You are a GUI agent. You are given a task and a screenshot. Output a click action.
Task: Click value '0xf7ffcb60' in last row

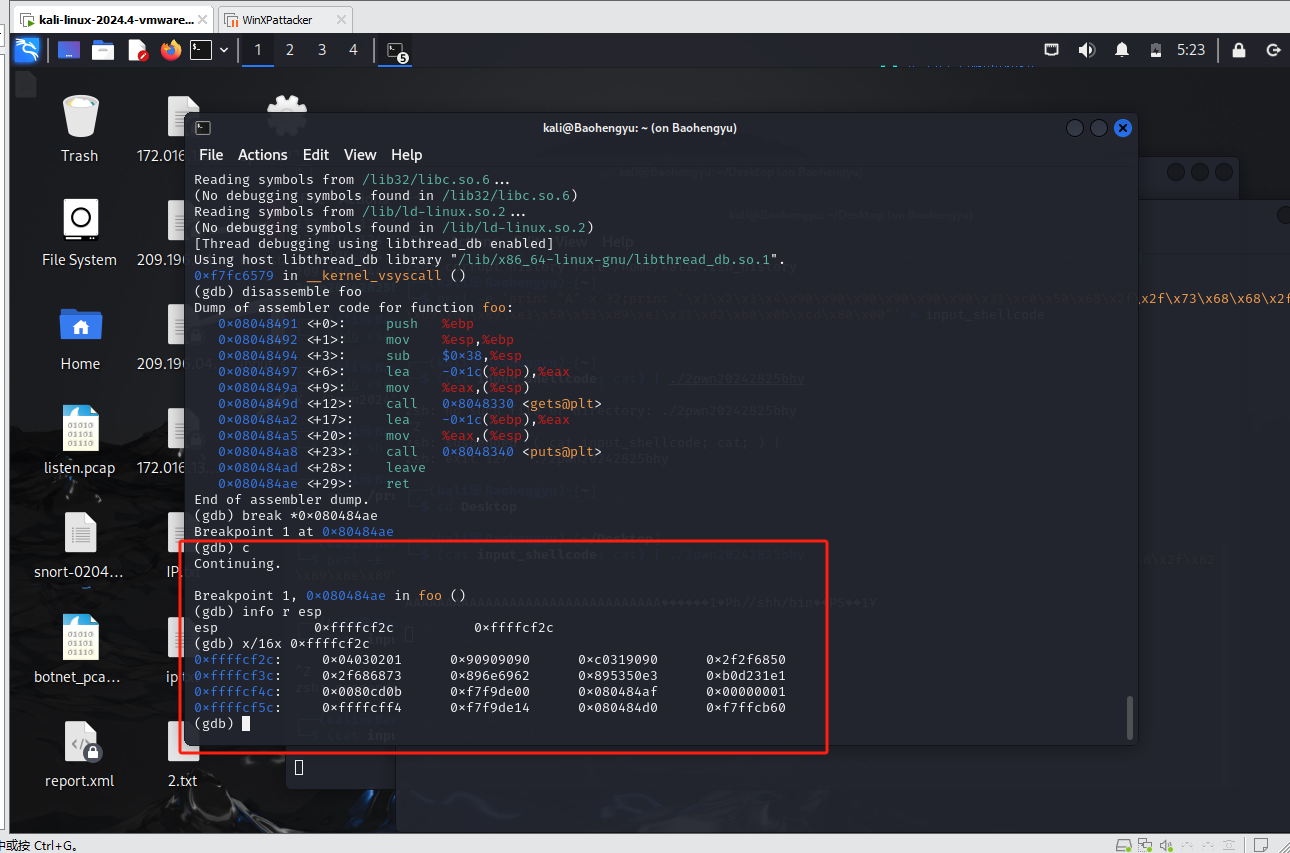click(x=746, y=707)
